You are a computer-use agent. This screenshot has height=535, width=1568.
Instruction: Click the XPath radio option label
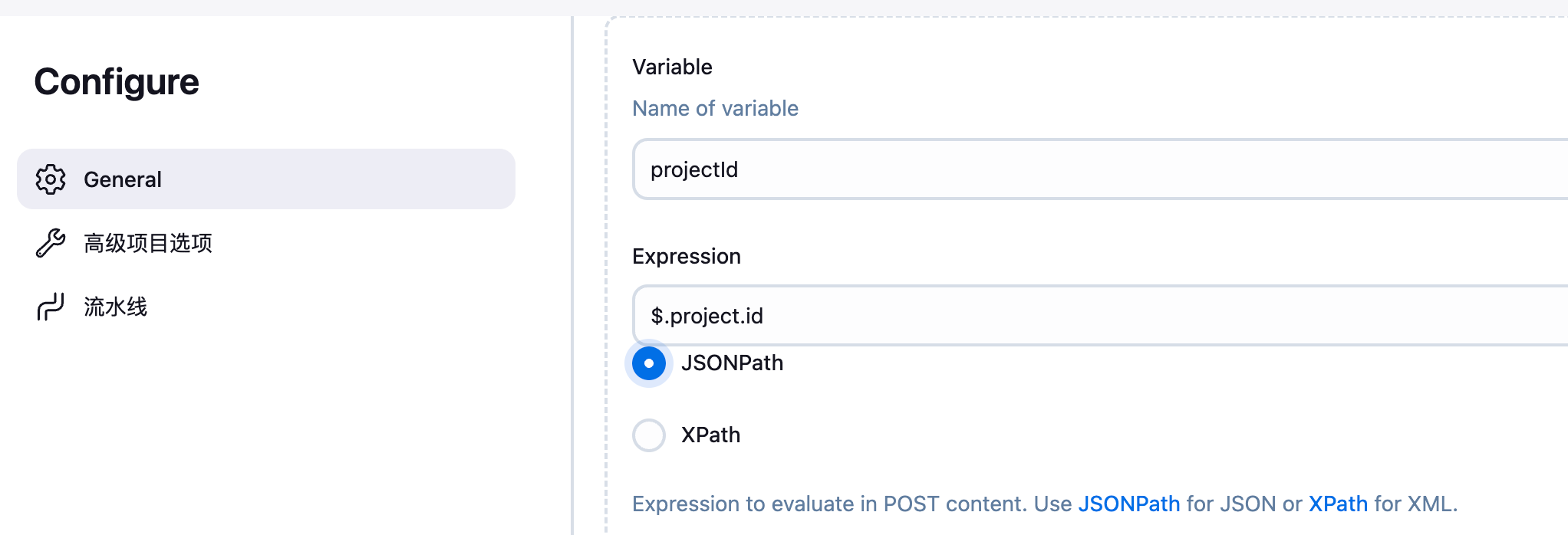click(x=710, y=435)
